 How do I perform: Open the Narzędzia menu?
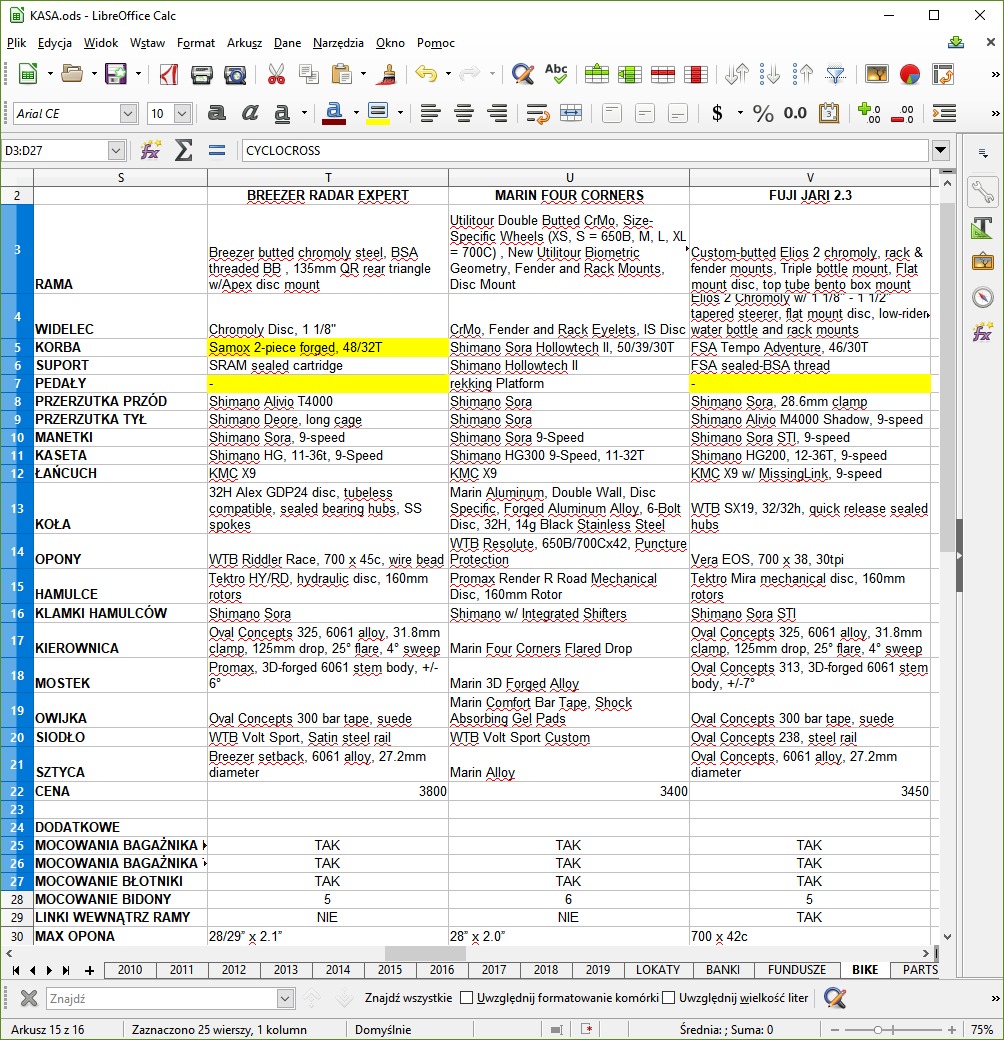(338, 43)
